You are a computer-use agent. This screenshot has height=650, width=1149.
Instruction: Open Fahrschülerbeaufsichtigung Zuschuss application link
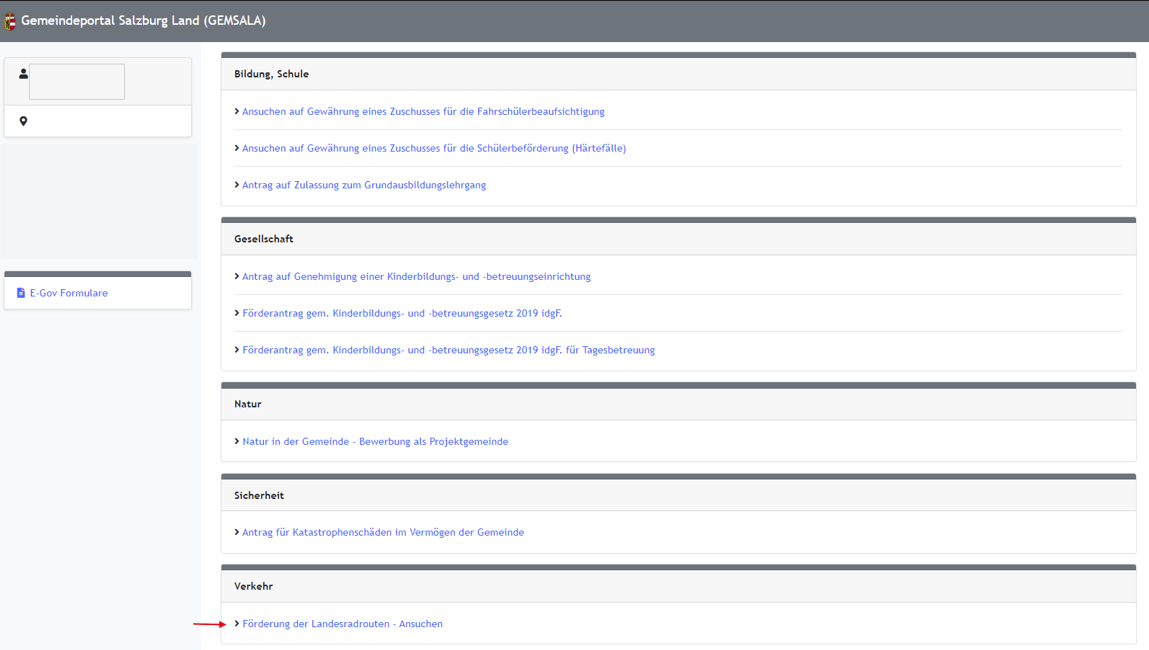coord(423,112)
